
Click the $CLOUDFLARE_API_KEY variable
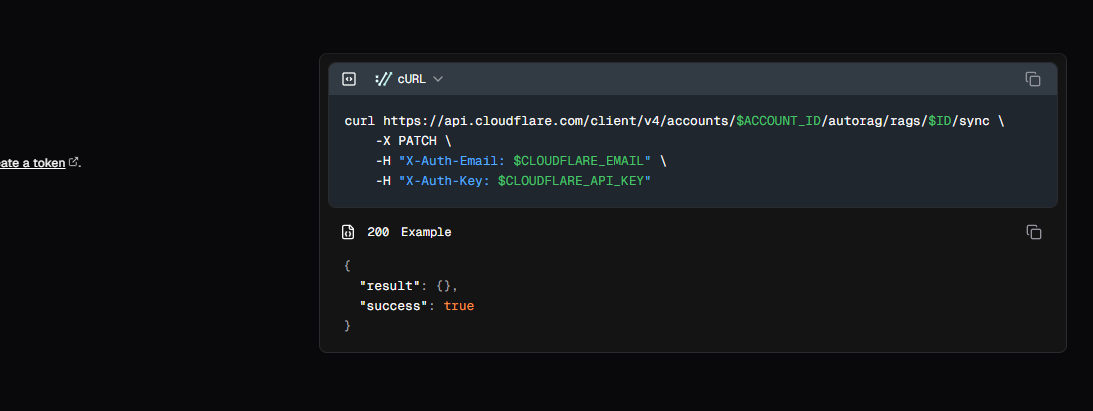point(574,180)
